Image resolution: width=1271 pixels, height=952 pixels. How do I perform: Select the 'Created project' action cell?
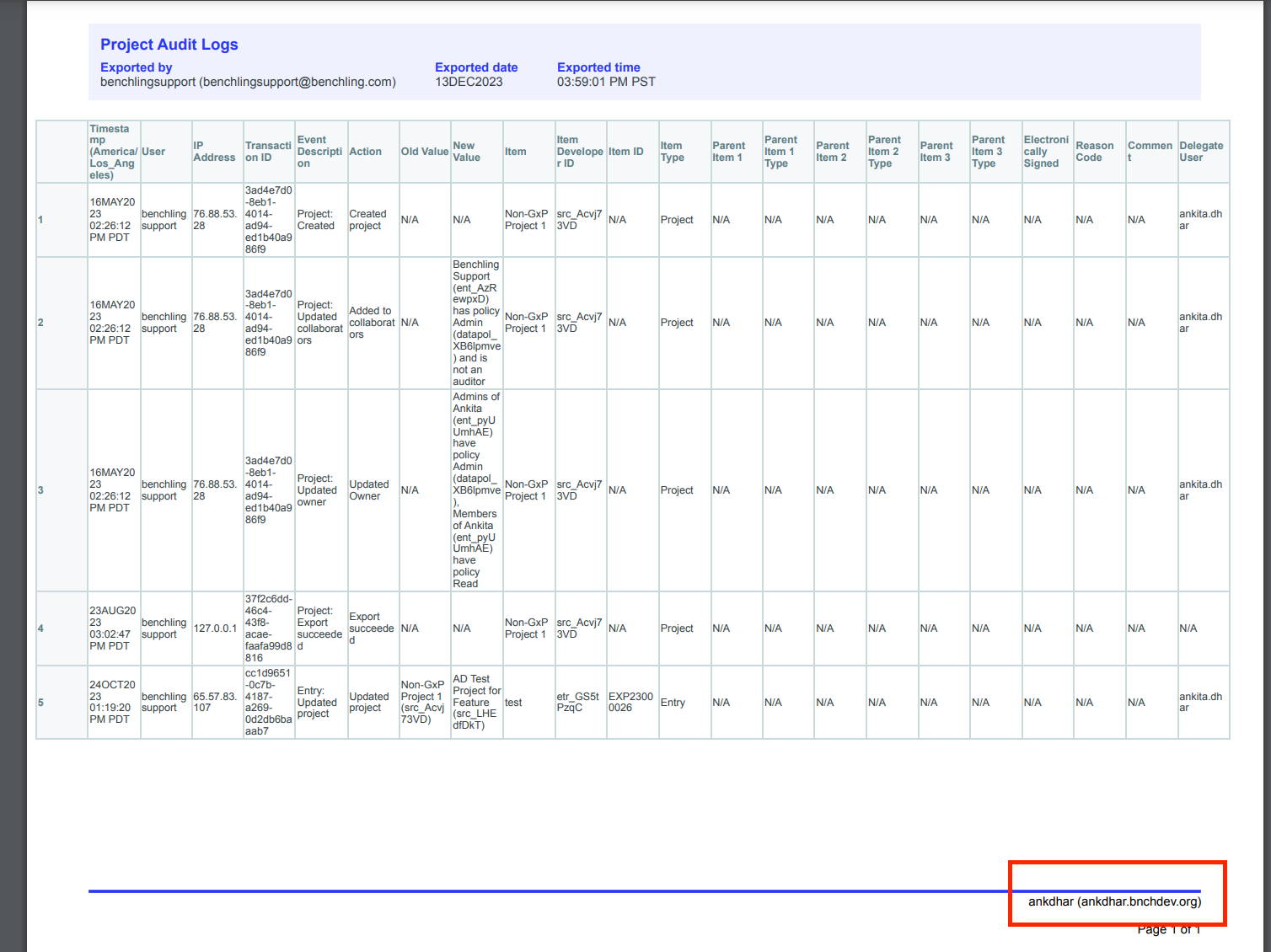pos(373,220)
